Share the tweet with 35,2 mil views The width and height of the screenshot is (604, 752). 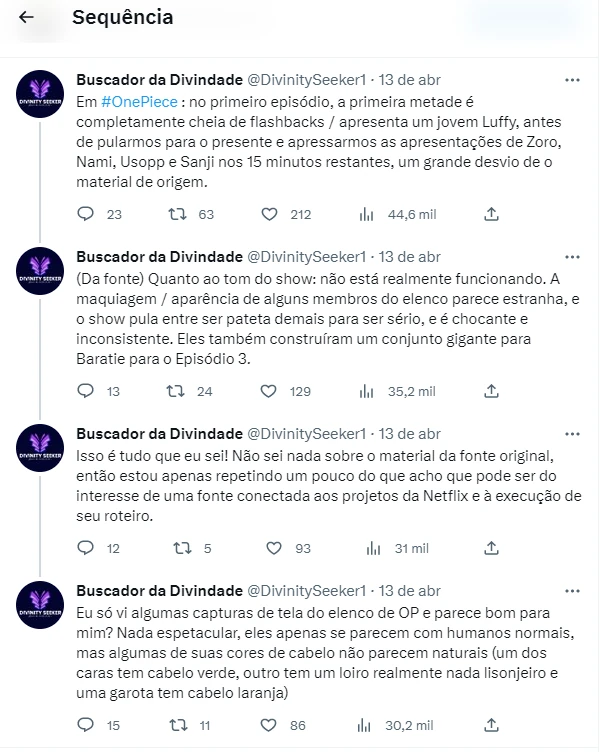pyautogui.click(x=491, y=391)
